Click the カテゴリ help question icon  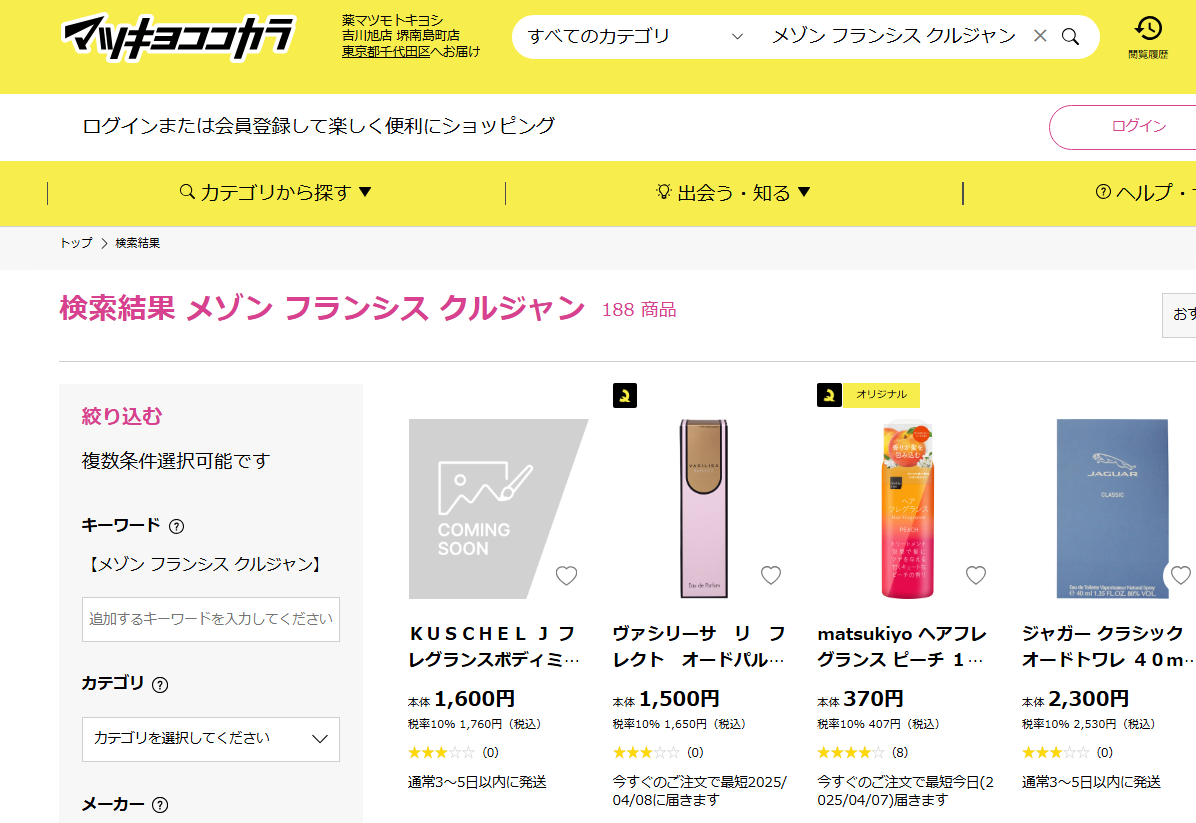159,685
